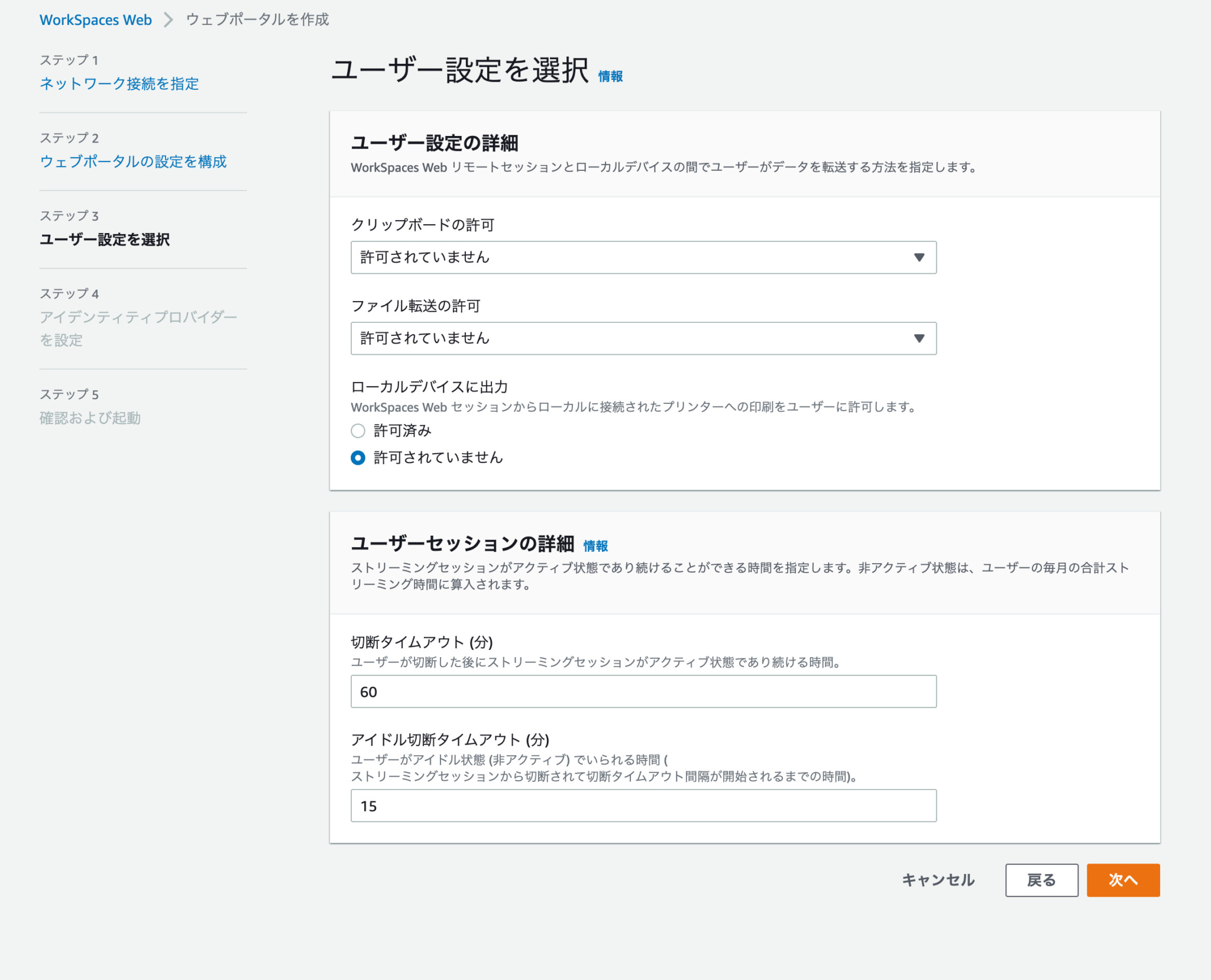Click アイドル切断タイムアウト input showing 15
Viewport: 1211px width, 980px height.
[643, 806]
